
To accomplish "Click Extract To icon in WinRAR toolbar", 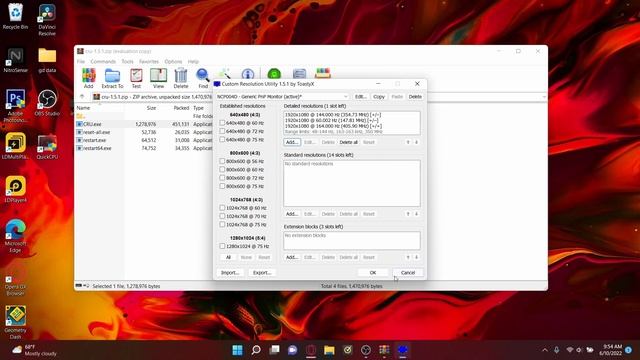I will tap(112, 78).
